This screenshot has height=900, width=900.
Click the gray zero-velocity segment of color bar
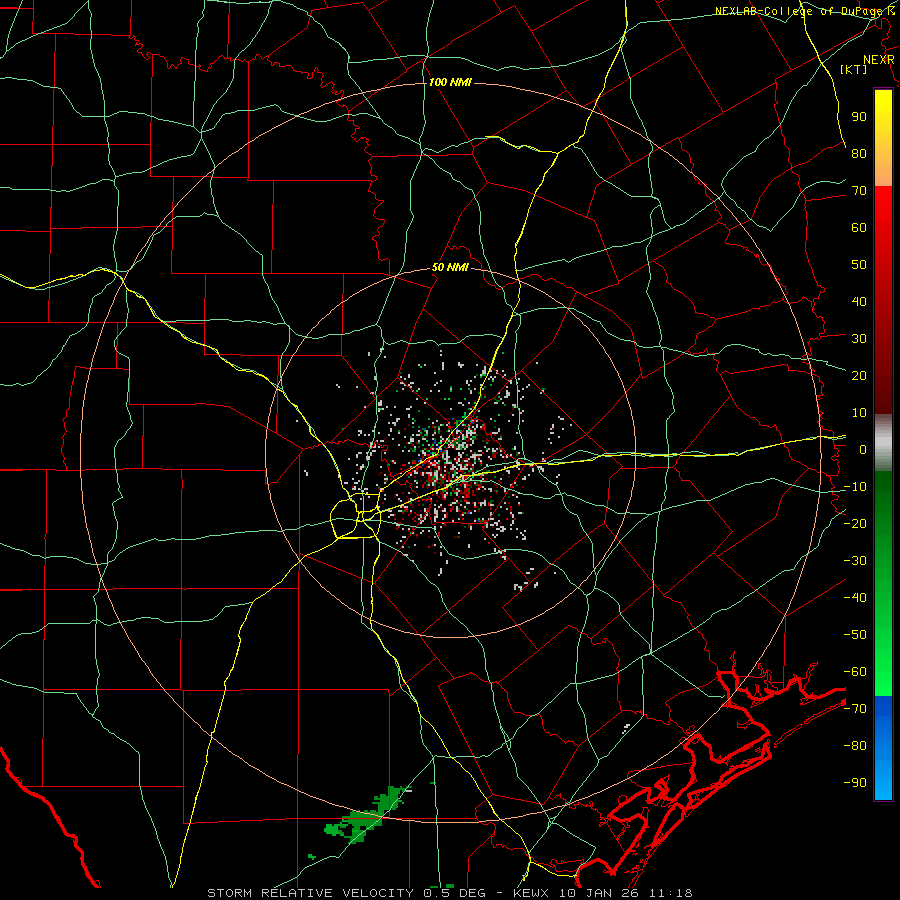click(x=883, y=443)
